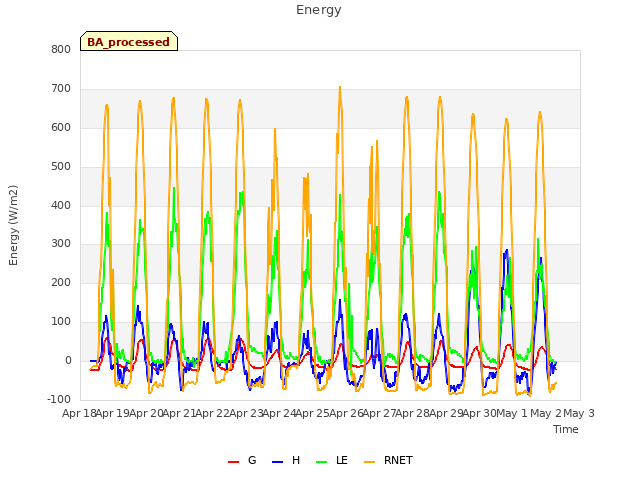Click the Energy (W/m2) y-axis label
This screenshot has width=640, height=480.
(x=13, y=225)
